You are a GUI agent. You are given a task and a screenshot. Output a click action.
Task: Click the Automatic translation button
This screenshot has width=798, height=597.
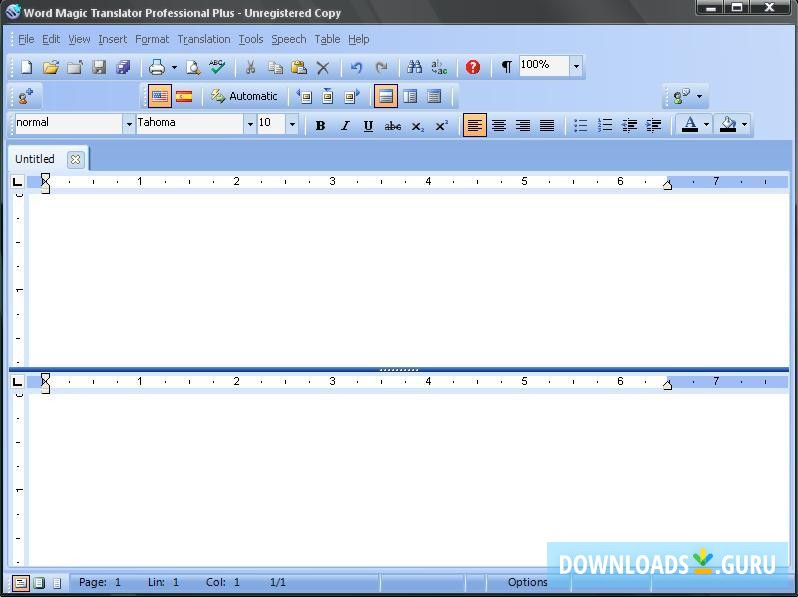pyautogui.click(x=244, y=96)
